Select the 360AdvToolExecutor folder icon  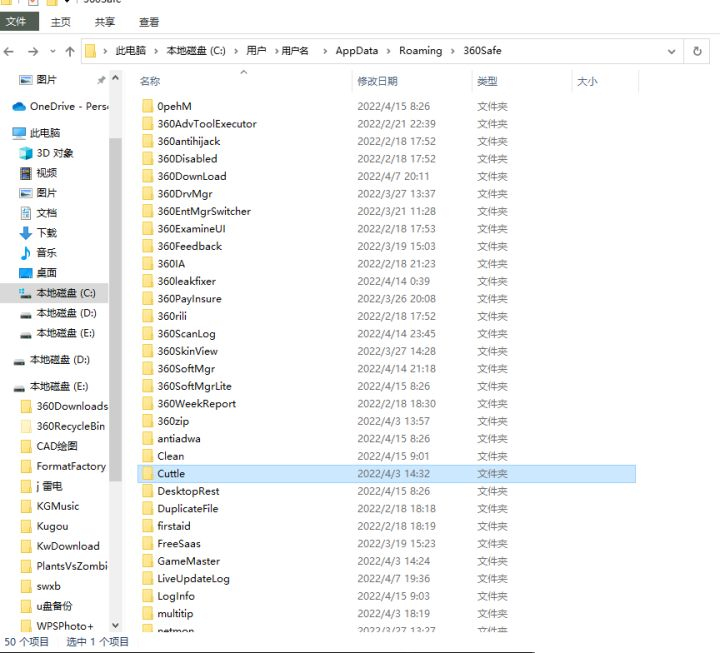point(147,124)
